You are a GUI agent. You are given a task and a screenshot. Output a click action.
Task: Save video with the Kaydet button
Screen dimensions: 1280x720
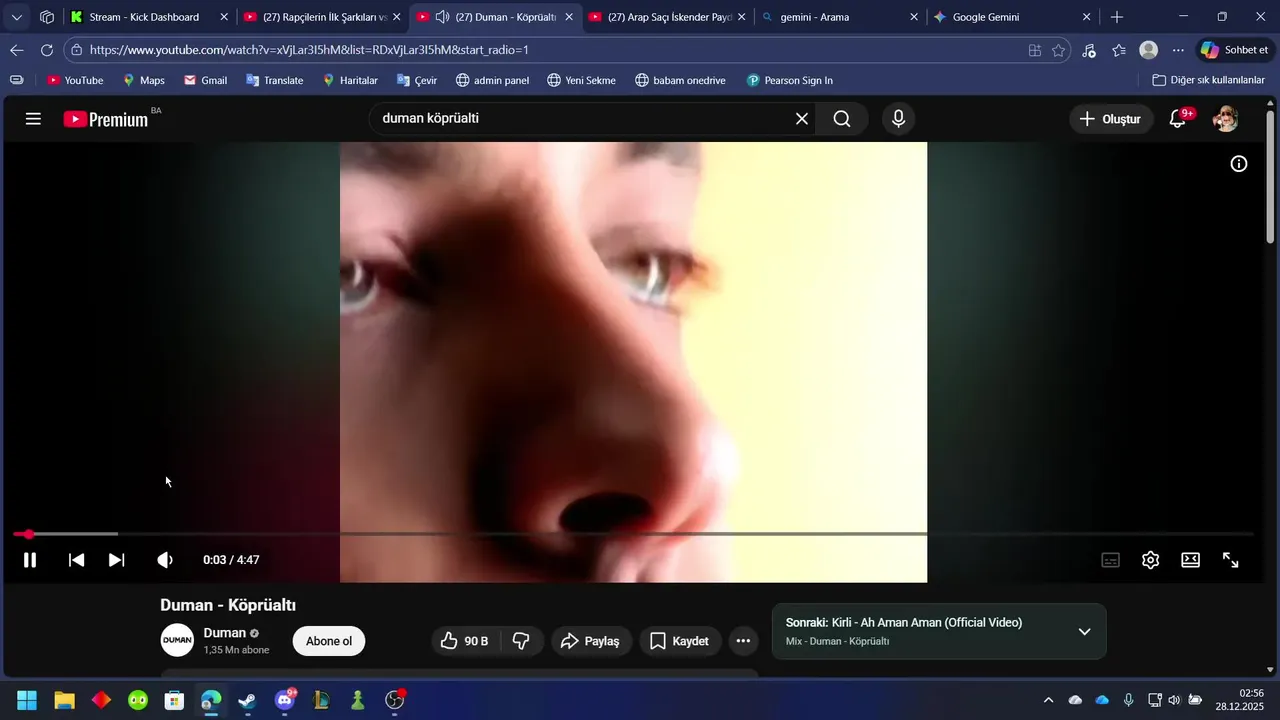pyautogui.click(x=680, y=641)
